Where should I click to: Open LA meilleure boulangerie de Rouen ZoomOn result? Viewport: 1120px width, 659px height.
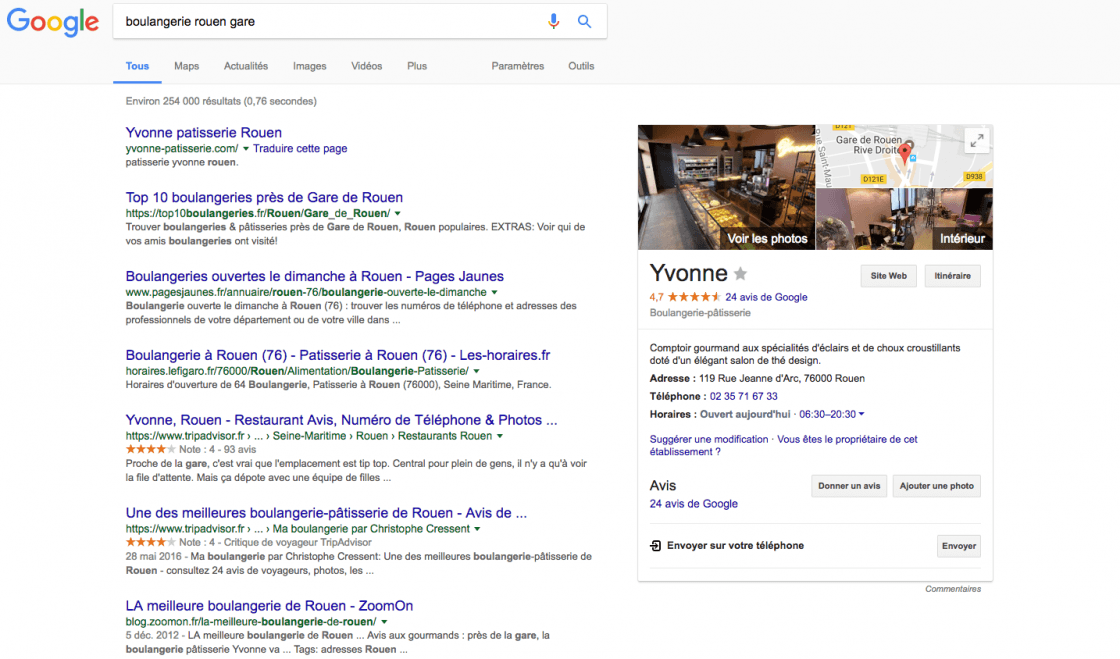click(269, 605)
